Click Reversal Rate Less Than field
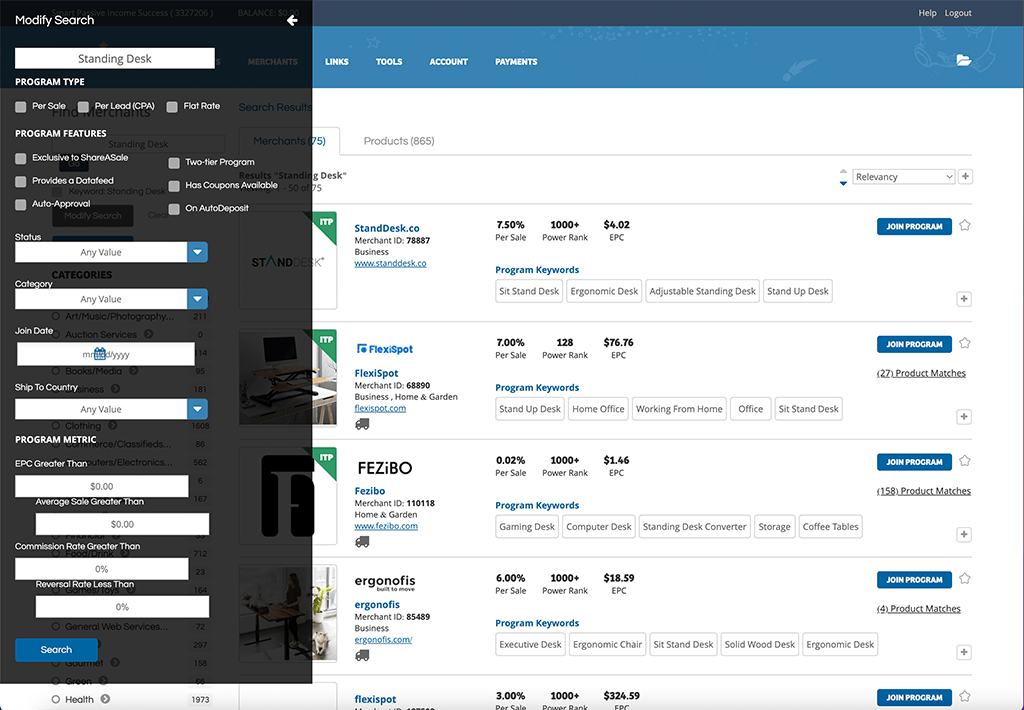This screenshot has width=1024, height=710. point(122,607)
